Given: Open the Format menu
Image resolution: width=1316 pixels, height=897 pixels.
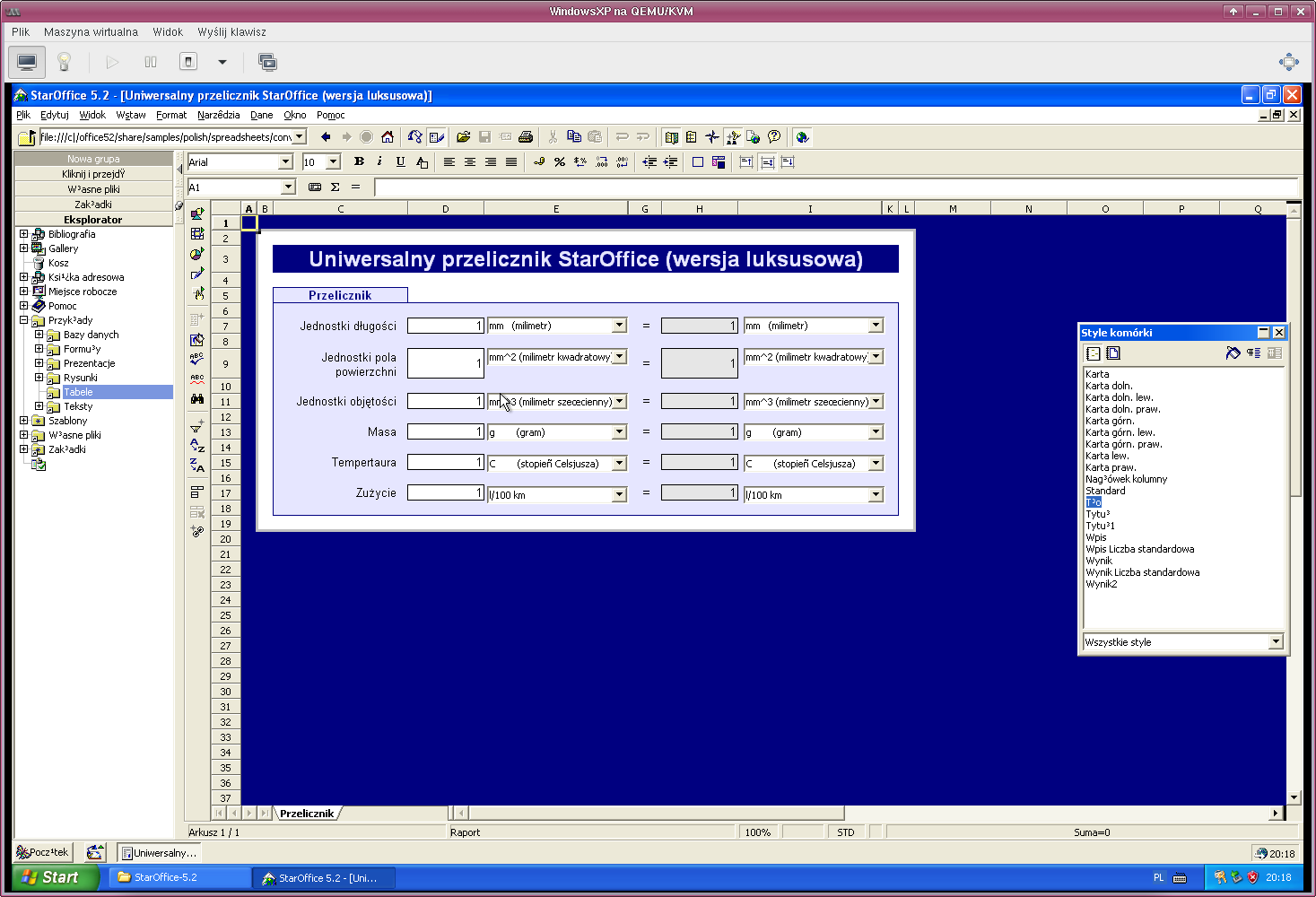Looking at the screenshot, I should pos(171,115).
